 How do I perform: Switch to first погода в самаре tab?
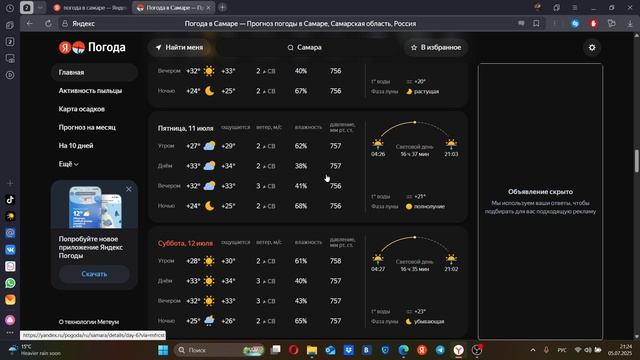point(90,8)
